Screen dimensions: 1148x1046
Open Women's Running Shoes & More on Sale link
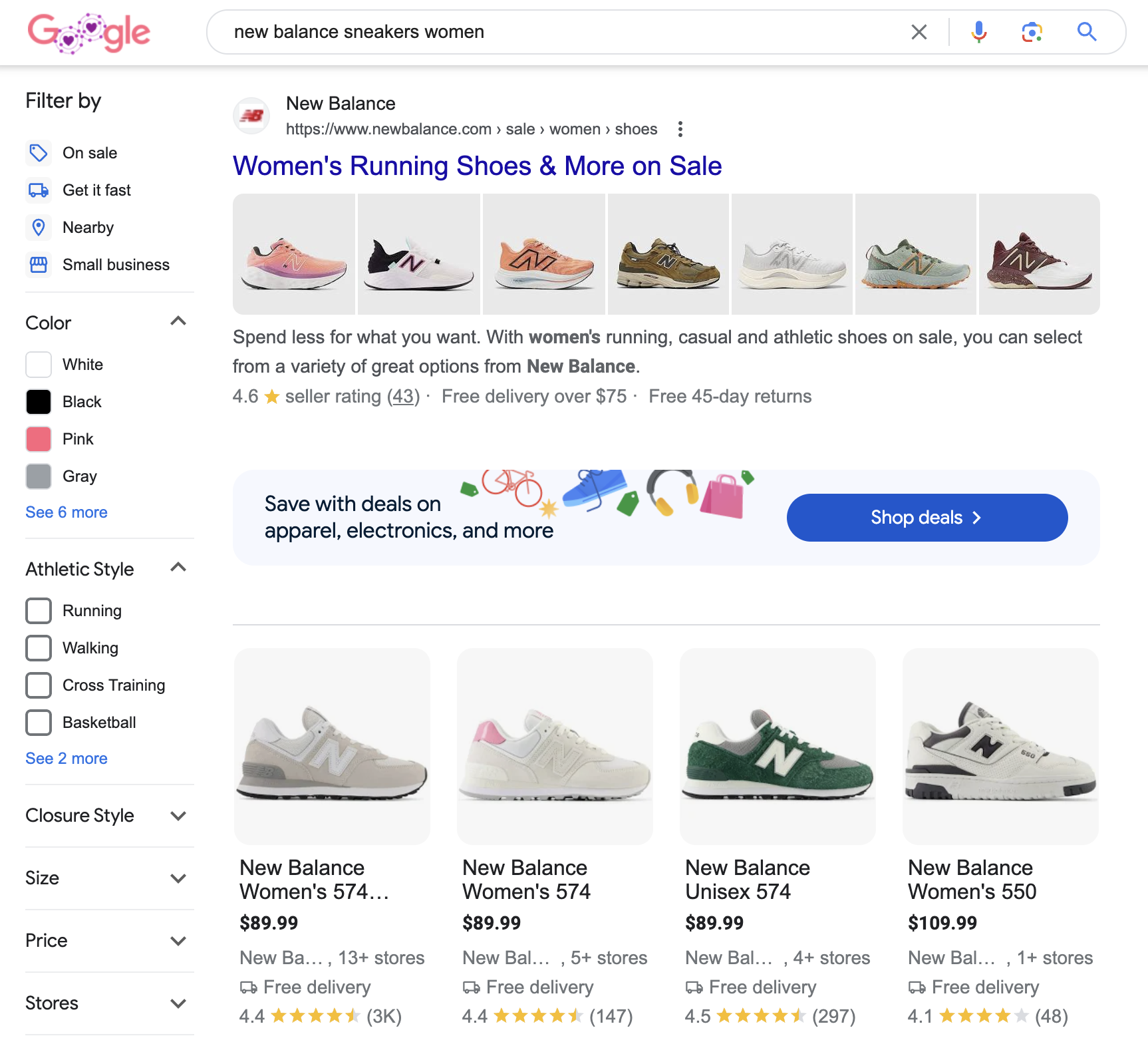coord(477,166)
